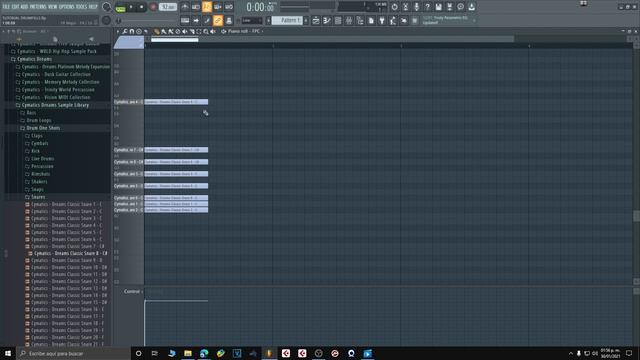Viewport: 640px width, 360px height.
Task: Click the plug-shaped plugin picker icon
Action: [x=382, y=20]
